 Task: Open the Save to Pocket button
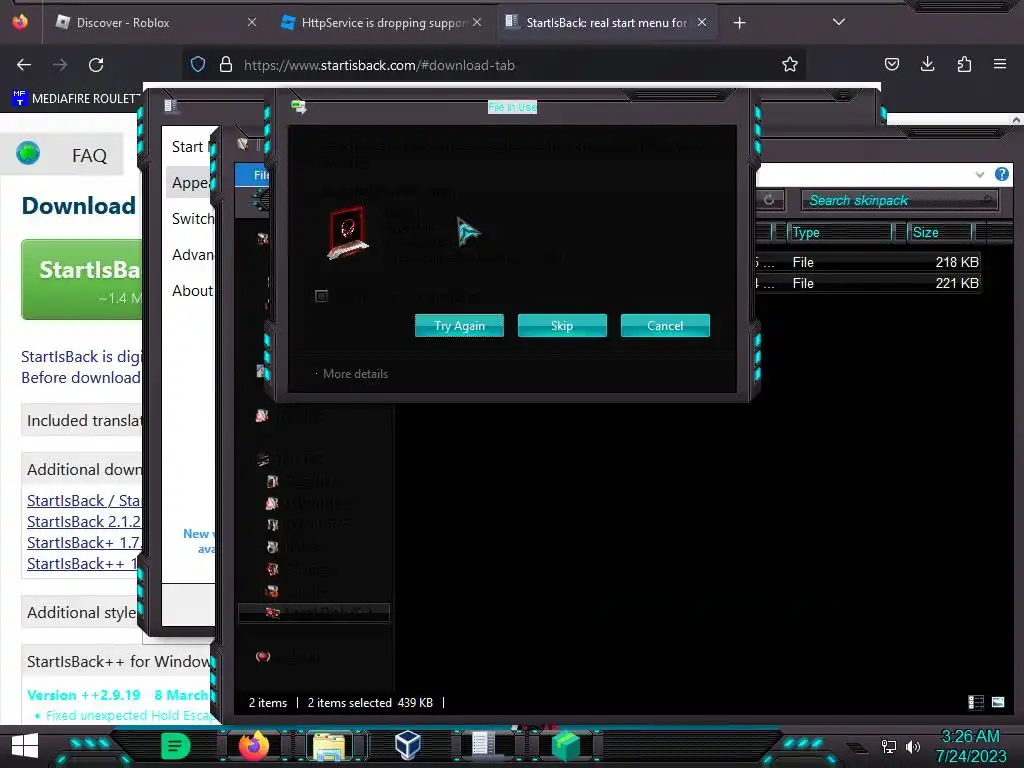891,64
